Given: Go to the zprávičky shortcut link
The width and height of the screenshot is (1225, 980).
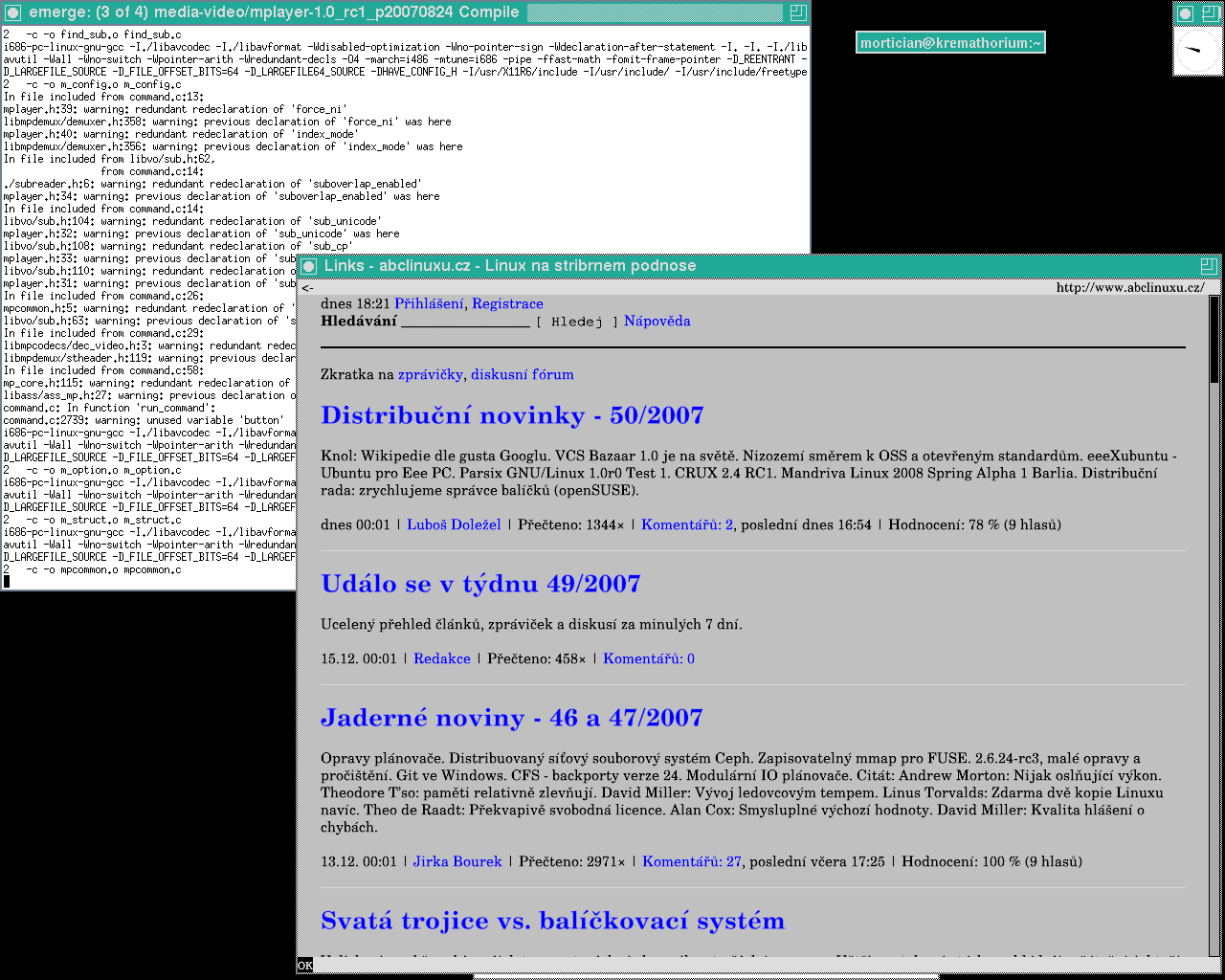Looking at the screenshot, I should tap(431, 374).
